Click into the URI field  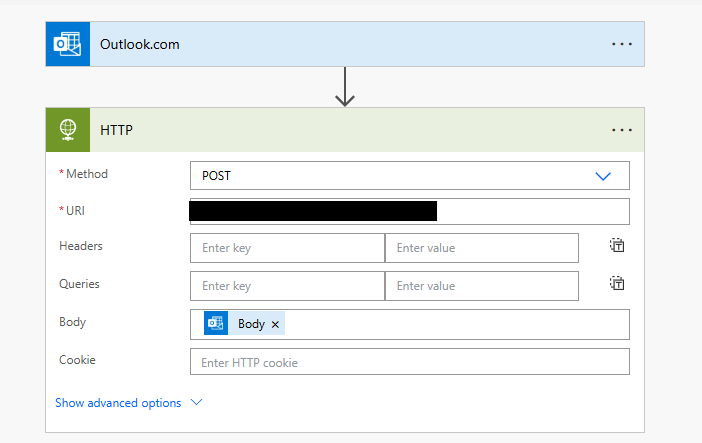[410, 211]
